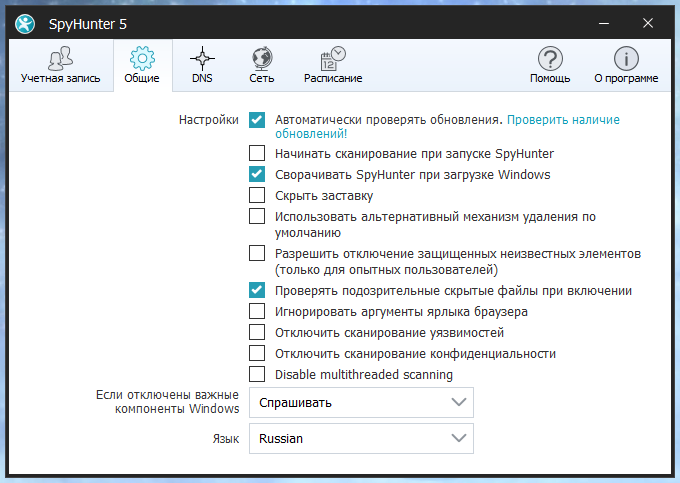Screen dimensions: 680x483
Task: Enable Игнорировать аргументы ярлыка браузера
Action: click(257, 311)
